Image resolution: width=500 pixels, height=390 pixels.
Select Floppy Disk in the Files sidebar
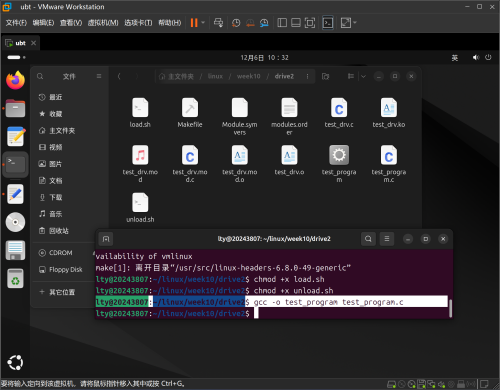click(x=65, y=269)
